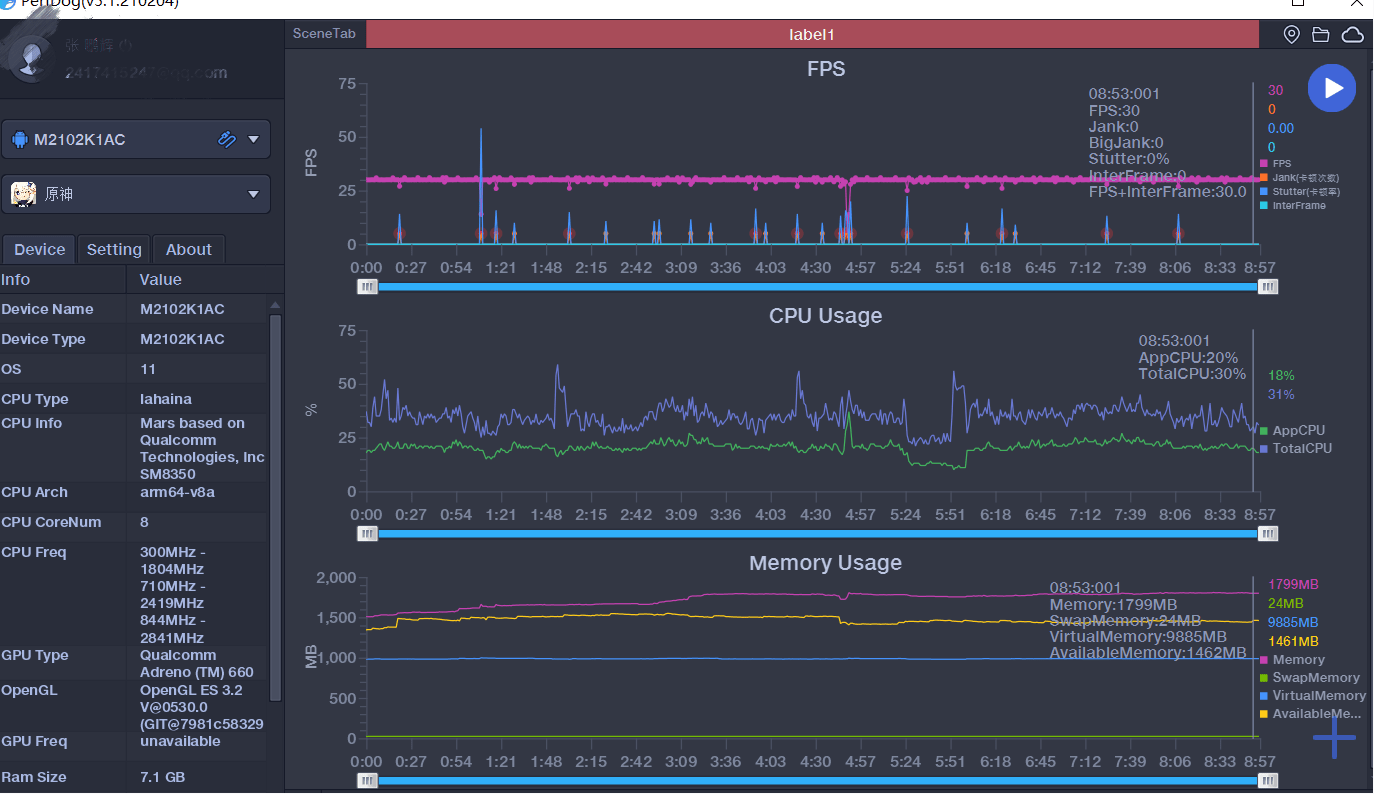The height and width of the screenshot is (794, 1374).
Task: Select the CPU Freq row label
Action: 34,552
